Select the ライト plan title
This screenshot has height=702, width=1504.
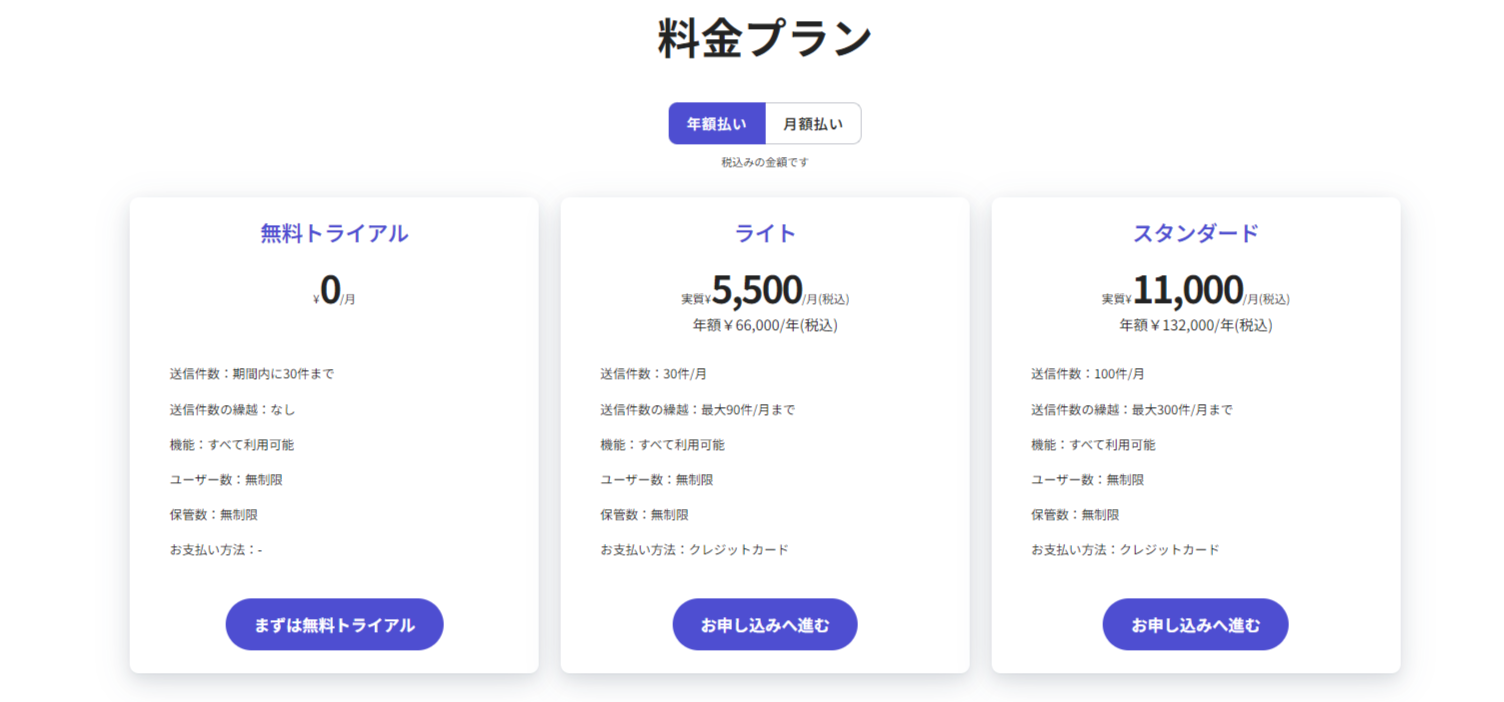pyautogui.click(x=765, y=233)
